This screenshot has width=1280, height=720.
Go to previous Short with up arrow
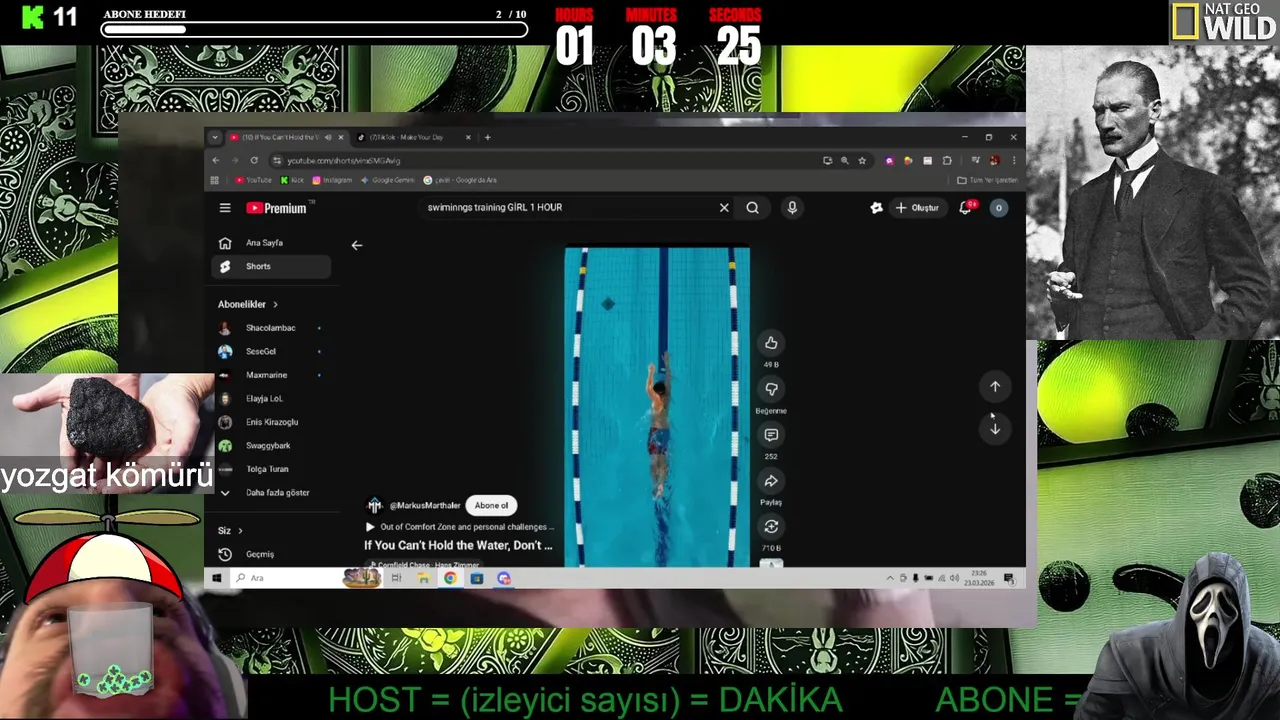click(x=995, y=386)
